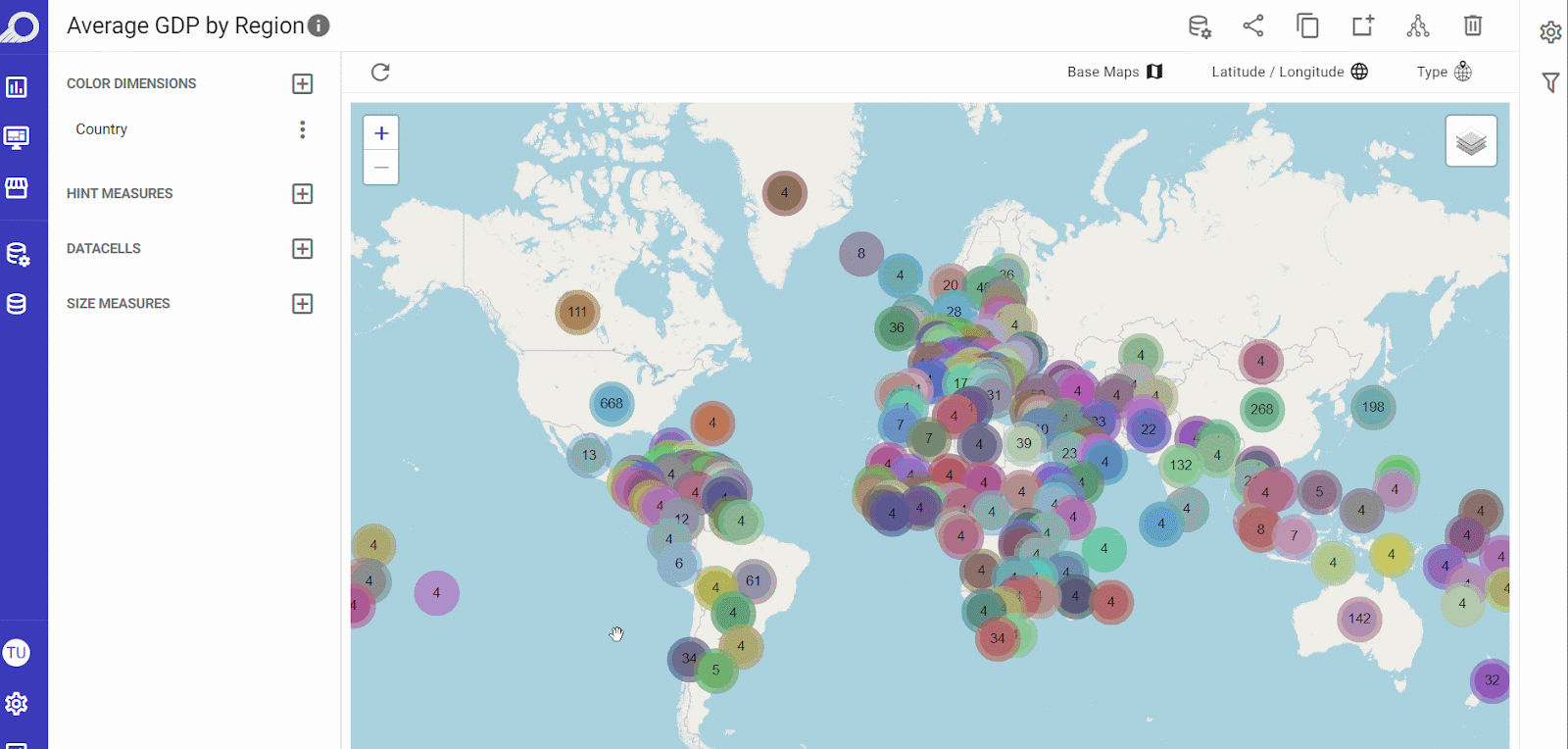
Task: Click the info icon beside the title
Action: pos(318,25)
